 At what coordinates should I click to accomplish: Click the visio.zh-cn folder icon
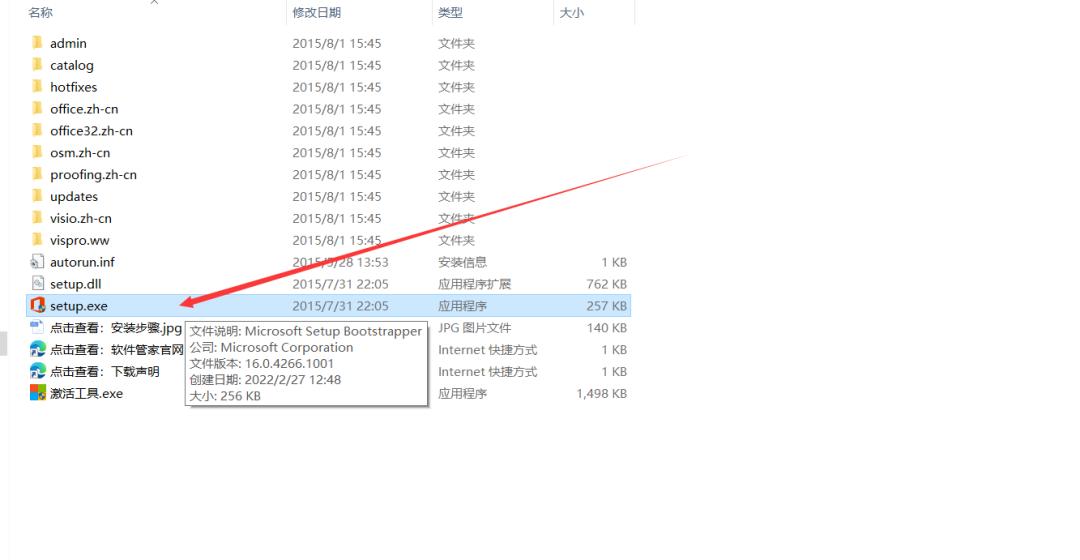coord(37,218)
